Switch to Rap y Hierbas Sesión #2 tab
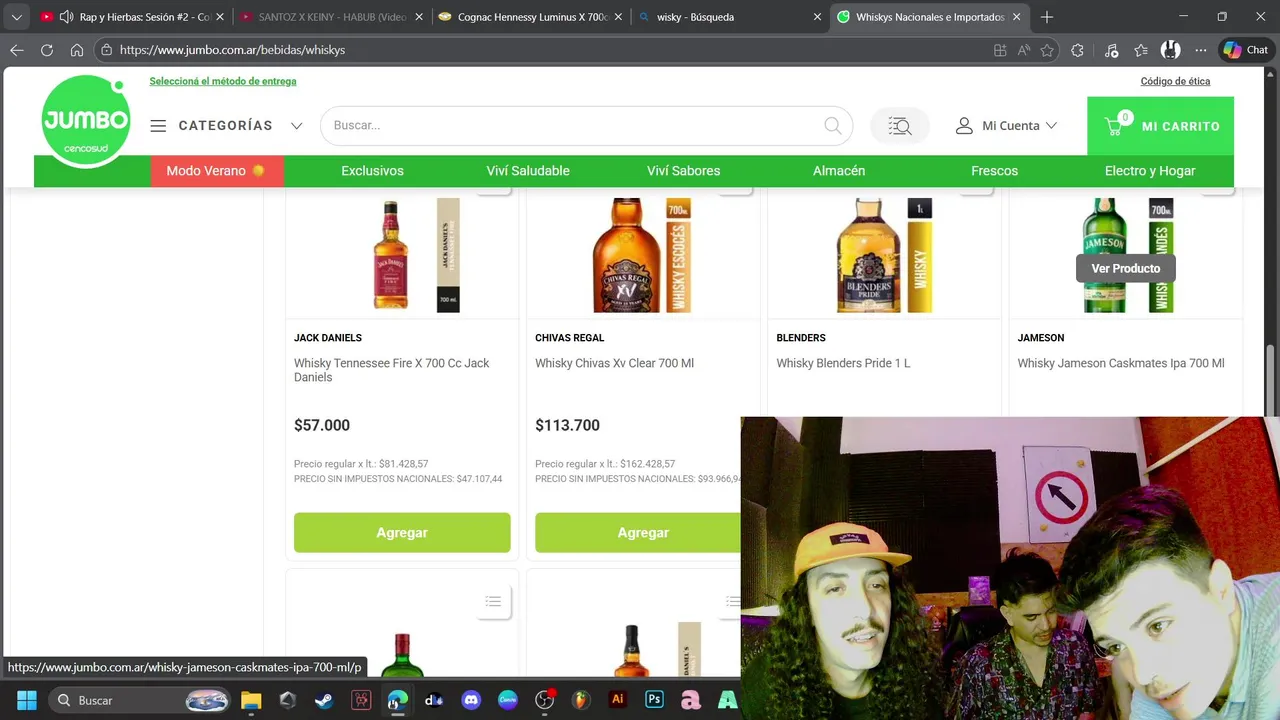Viewport: 1280px width, 720px height. [130, 17]
